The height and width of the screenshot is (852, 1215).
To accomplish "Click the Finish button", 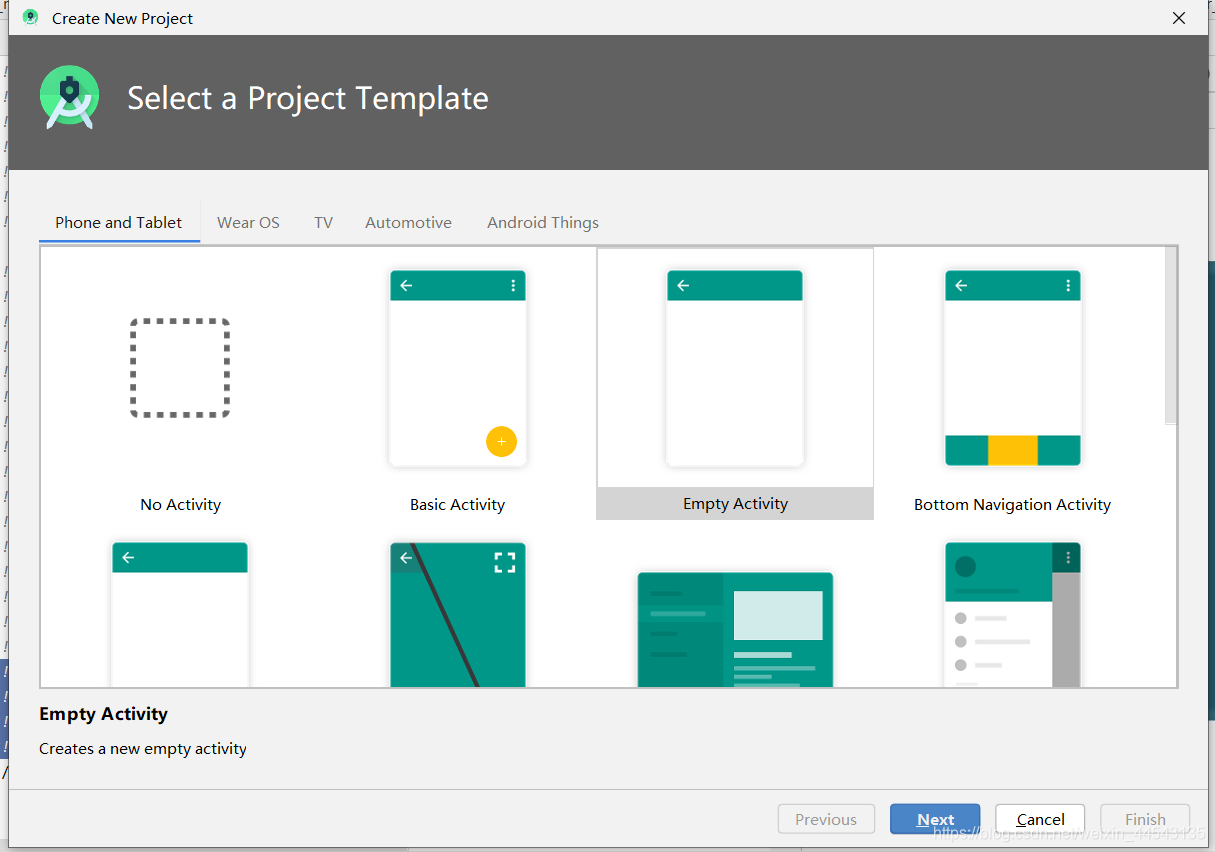I will point(1145,819).
